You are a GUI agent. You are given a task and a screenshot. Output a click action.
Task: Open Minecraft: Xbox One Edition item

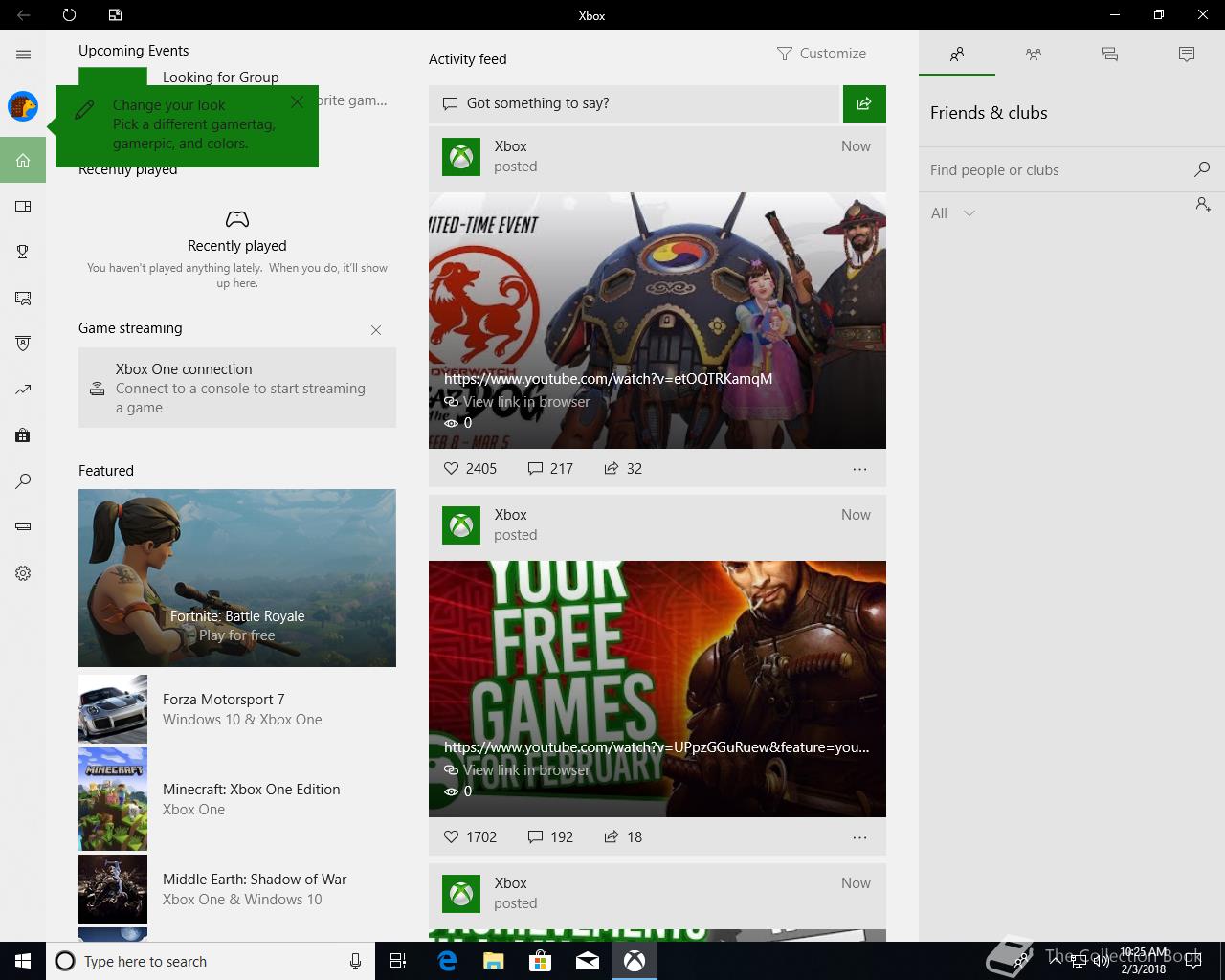(237, 799)
